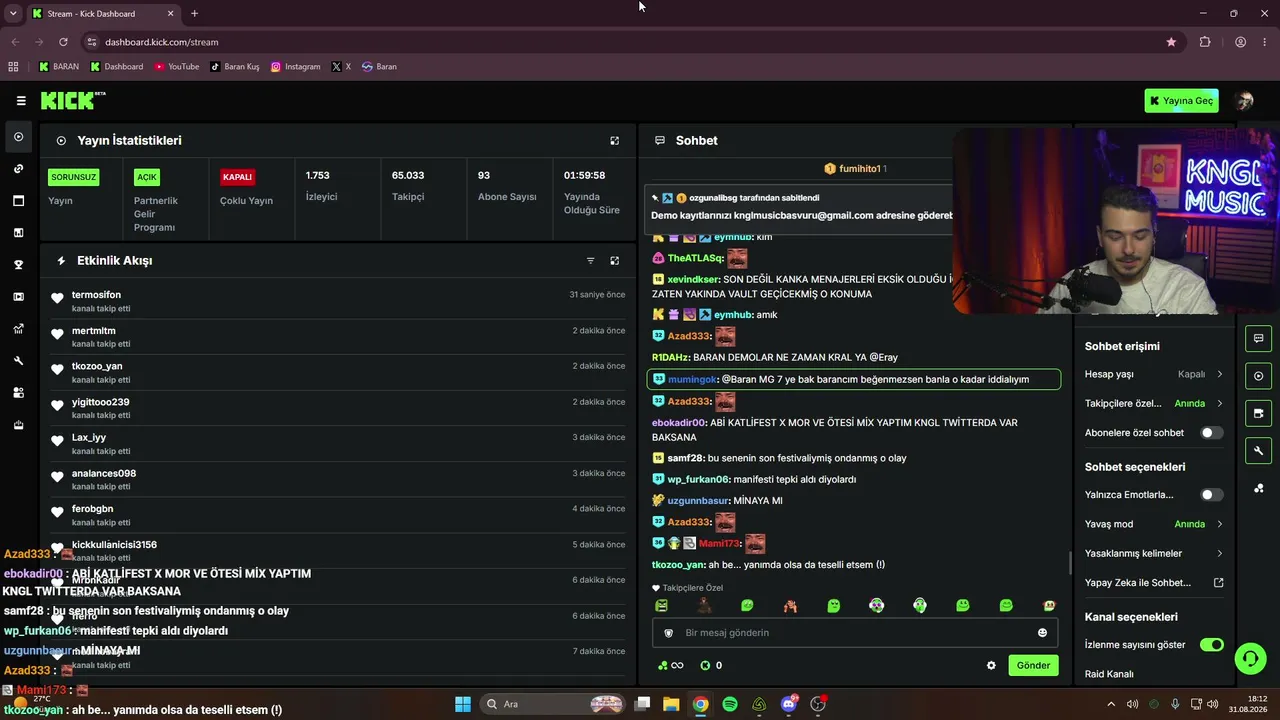Click the chat identity shield icon
This screenshot has height=720, width=1280.
click(x=669, y=633)
